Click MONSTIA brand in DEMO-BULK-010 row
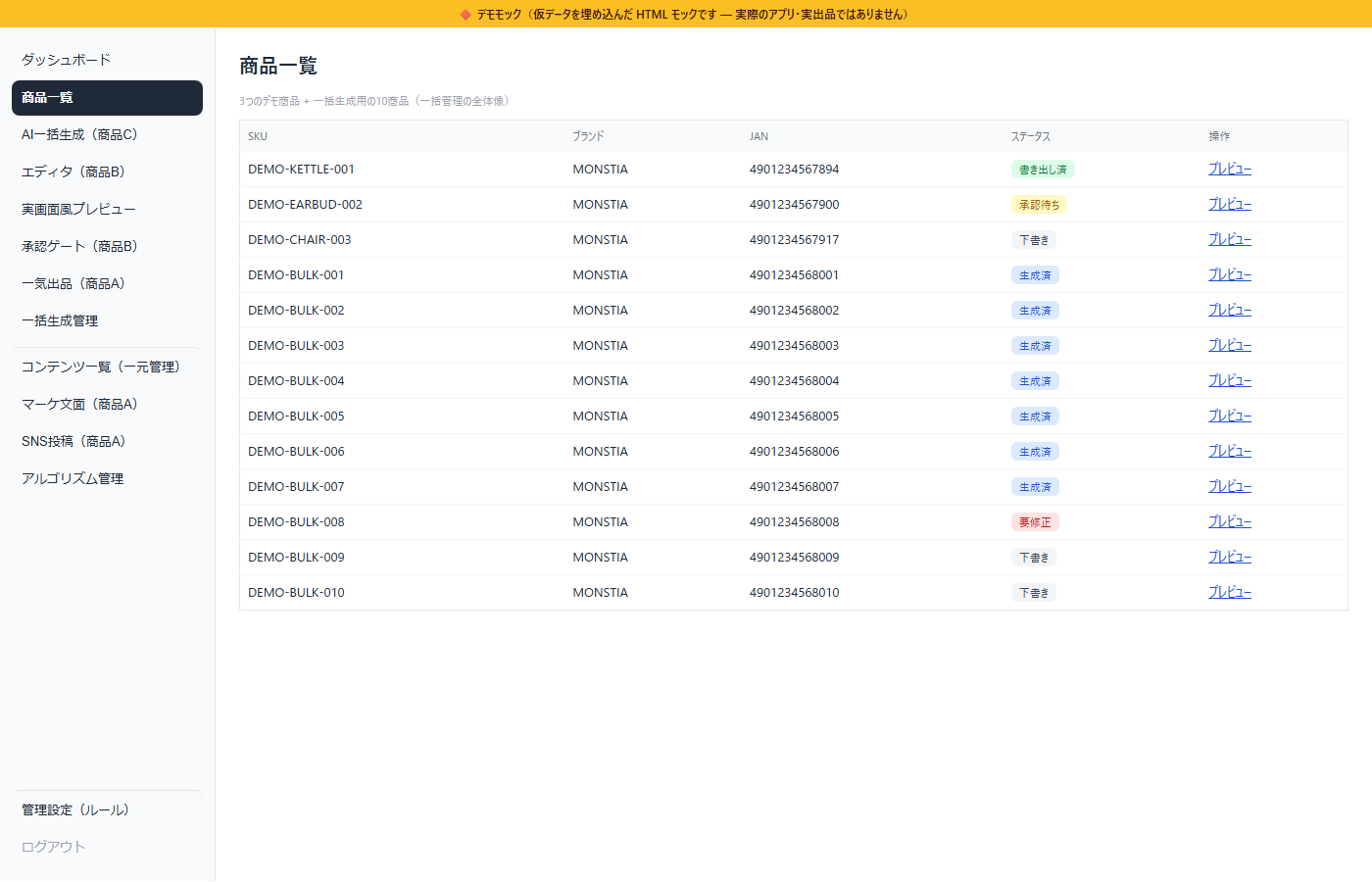This screenshot has width=1372, height=882. click(x=601, y=593)
